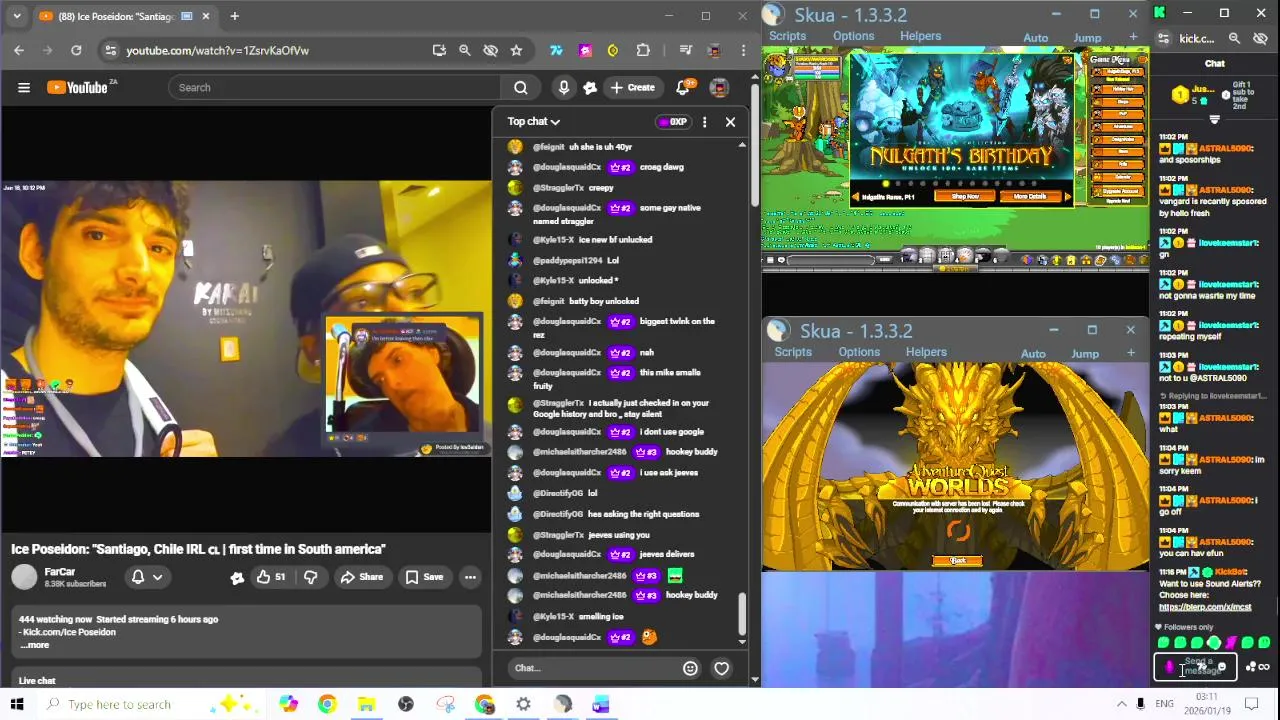Like the video with thumbs up
The height and width of the screenshot is (720, 1280).
[270, 577]
